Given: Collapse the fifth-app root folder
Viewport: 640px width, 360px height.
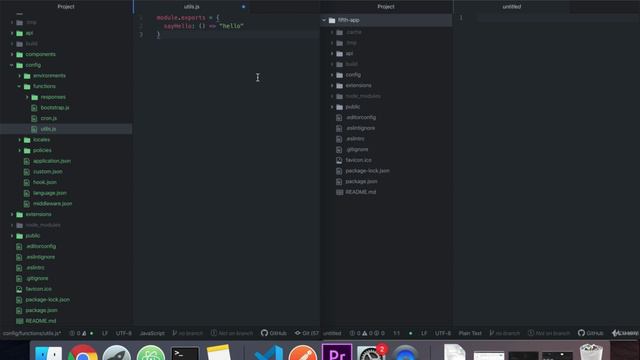Looking at the screenshot, I should [x=324, y=20].
